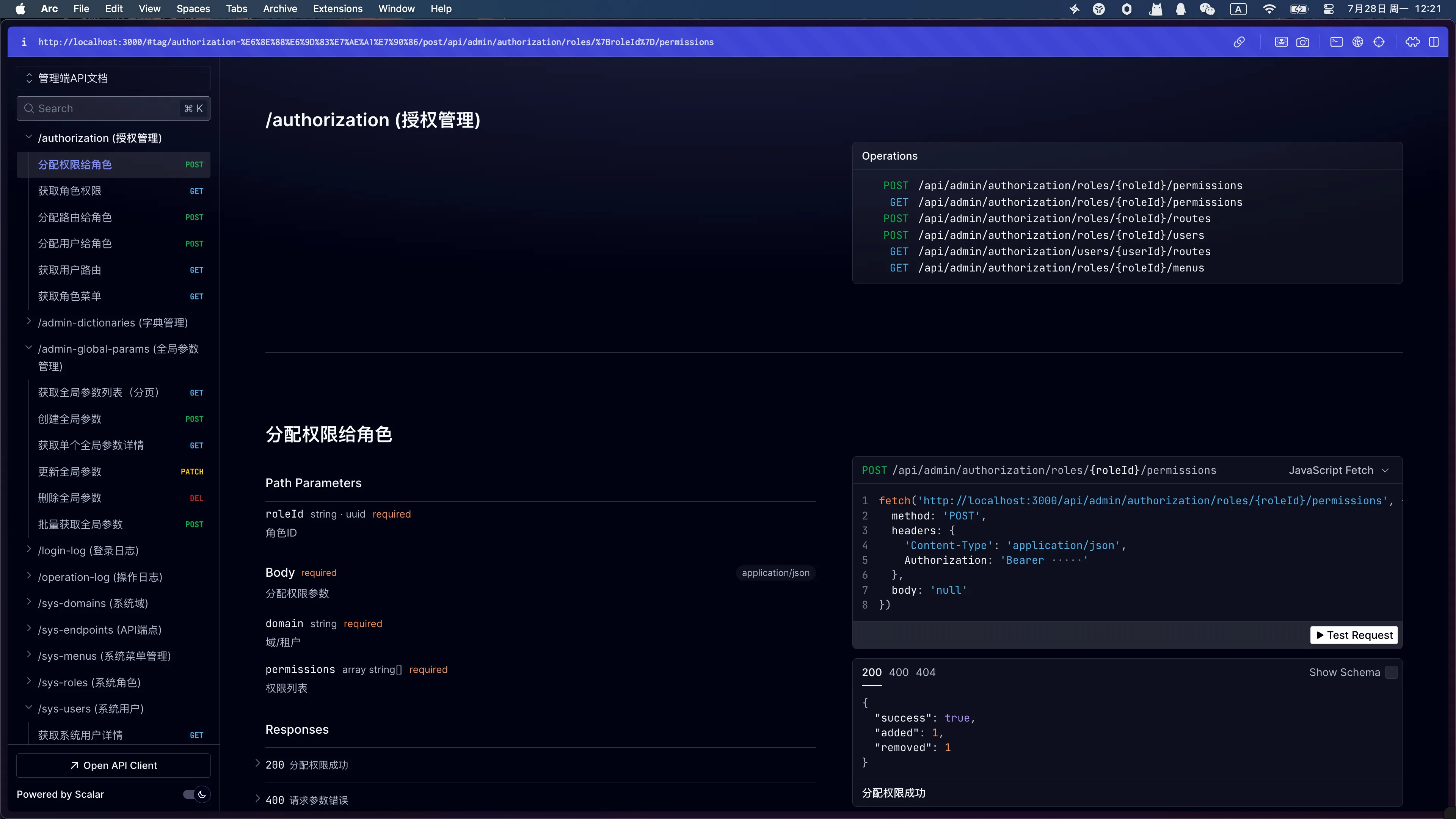Click the split view icon
Screen dimensions: 1456x819
coord(1434,42)
